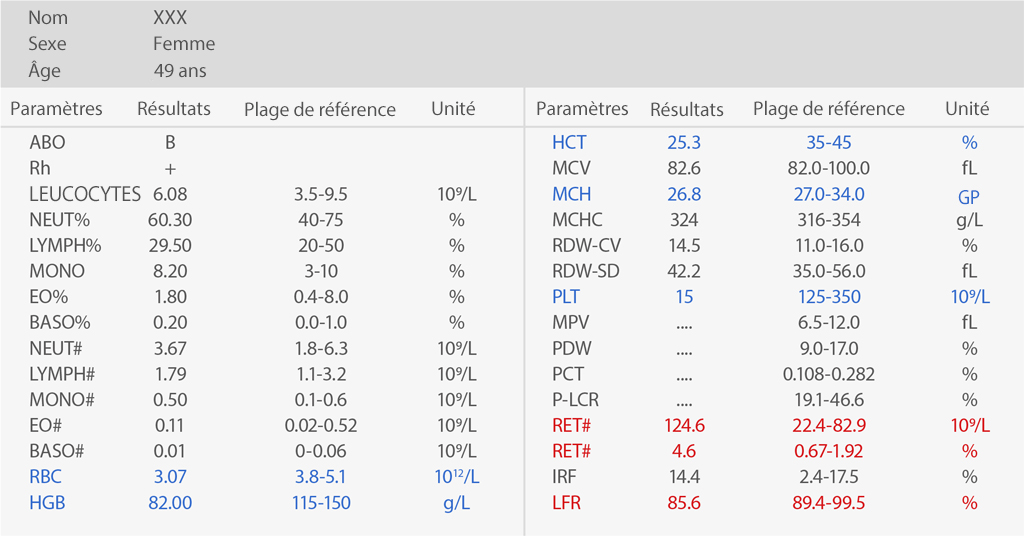Click the age value 49 ans

tap(180, 71)
